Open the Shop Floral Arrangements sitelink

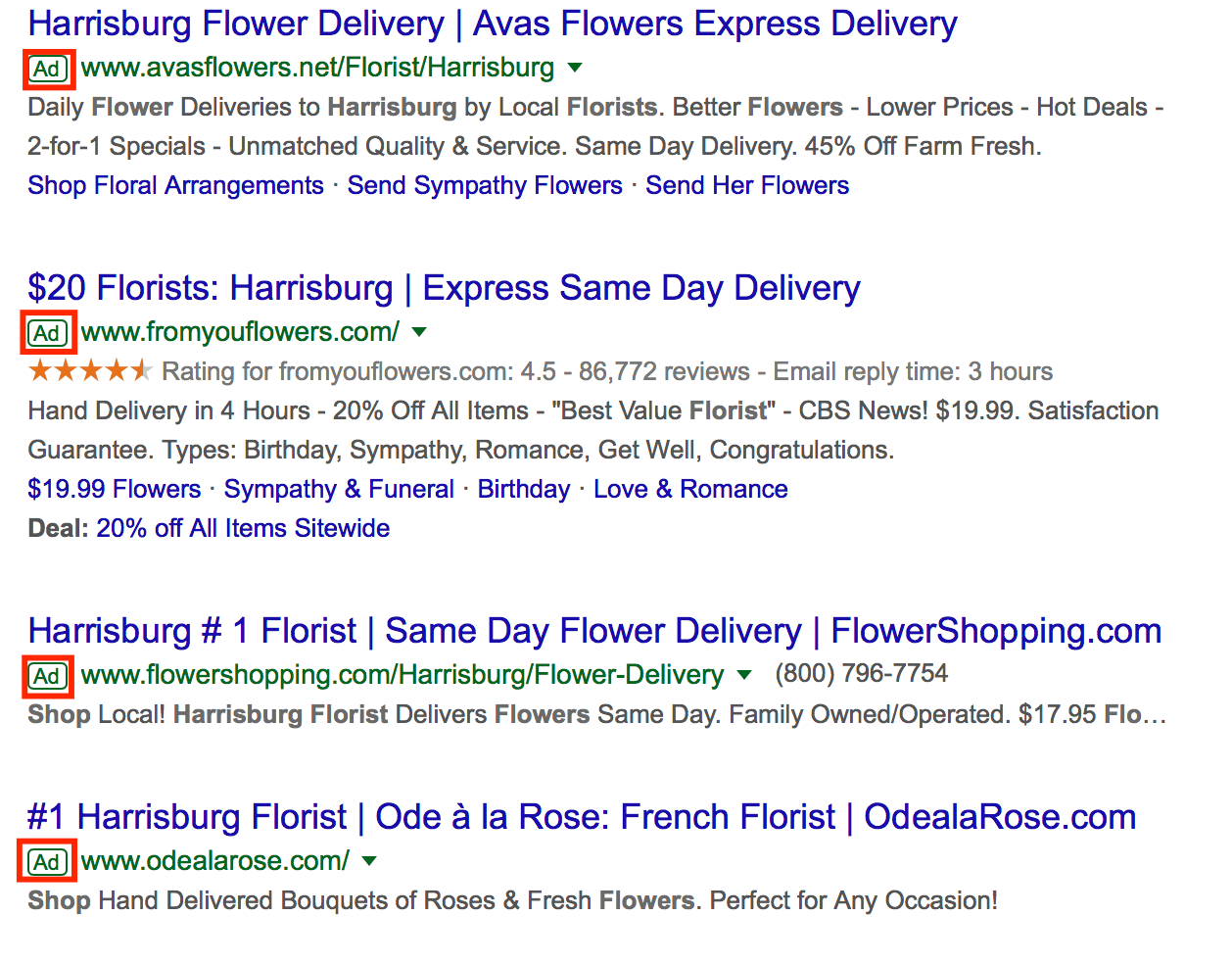coord(175,185)
